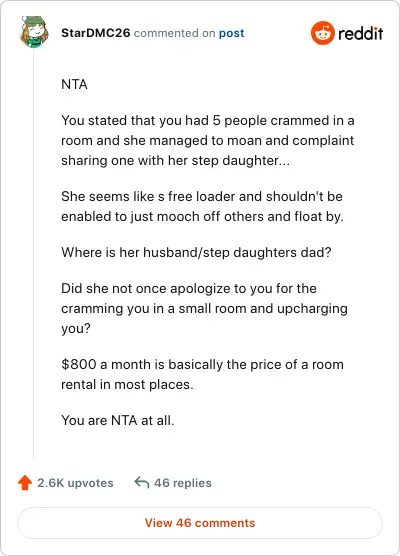Click the reply arrow icon
The height and width of the screenshot is (556, 400).
[141, 482]
